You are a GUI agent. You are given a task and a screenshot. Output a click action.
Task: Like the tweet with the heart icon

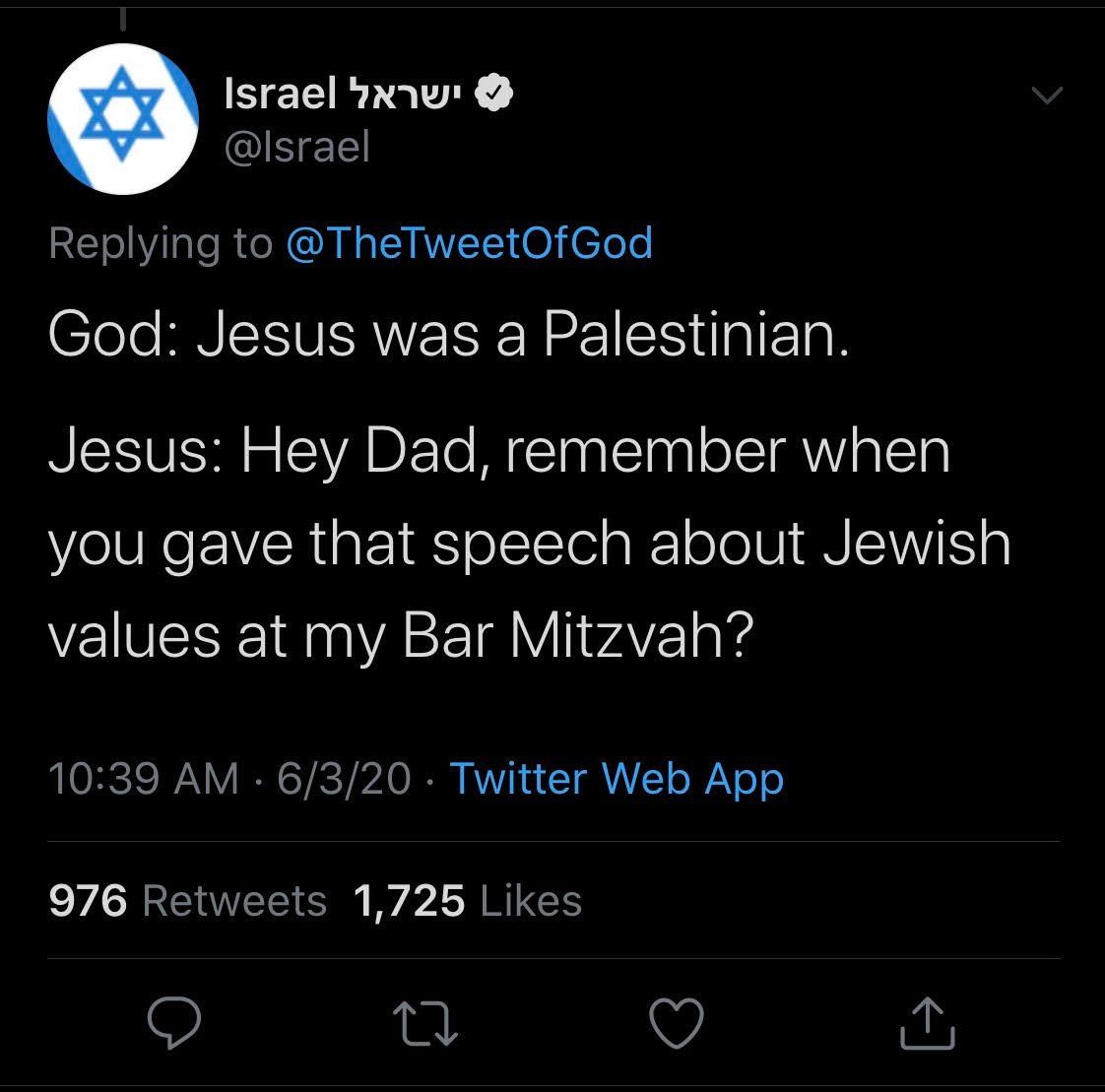[x=678, y=1023]
